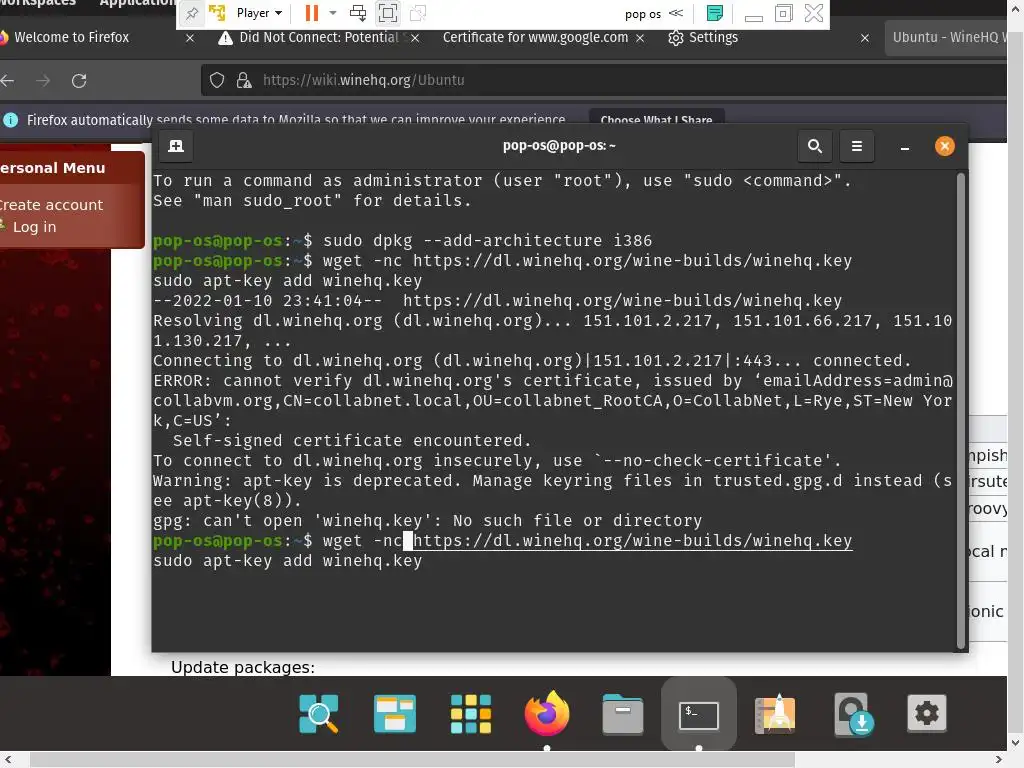Click the Firefox forward arrow
Viewport: 1024px width, 768px height.
coord(43,80)
